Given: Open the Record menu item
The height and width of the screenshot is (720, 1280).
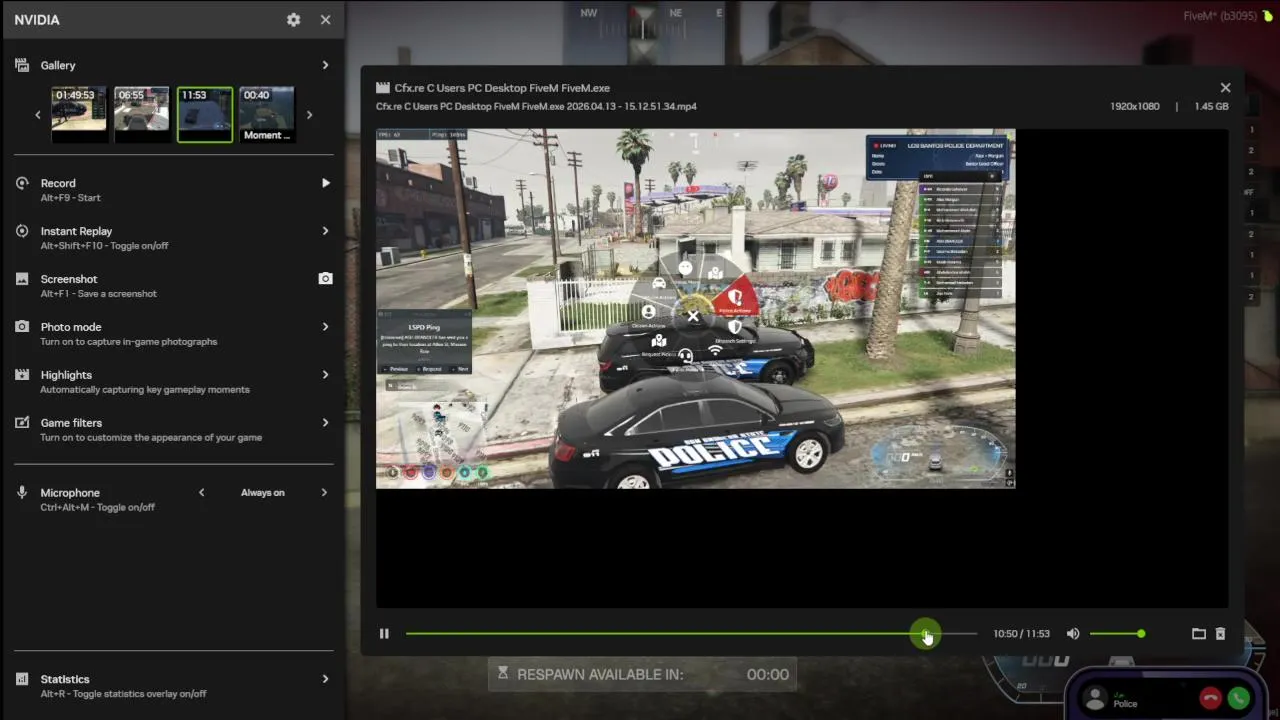Looking at the screenshot, I should (x=174, y=190).
